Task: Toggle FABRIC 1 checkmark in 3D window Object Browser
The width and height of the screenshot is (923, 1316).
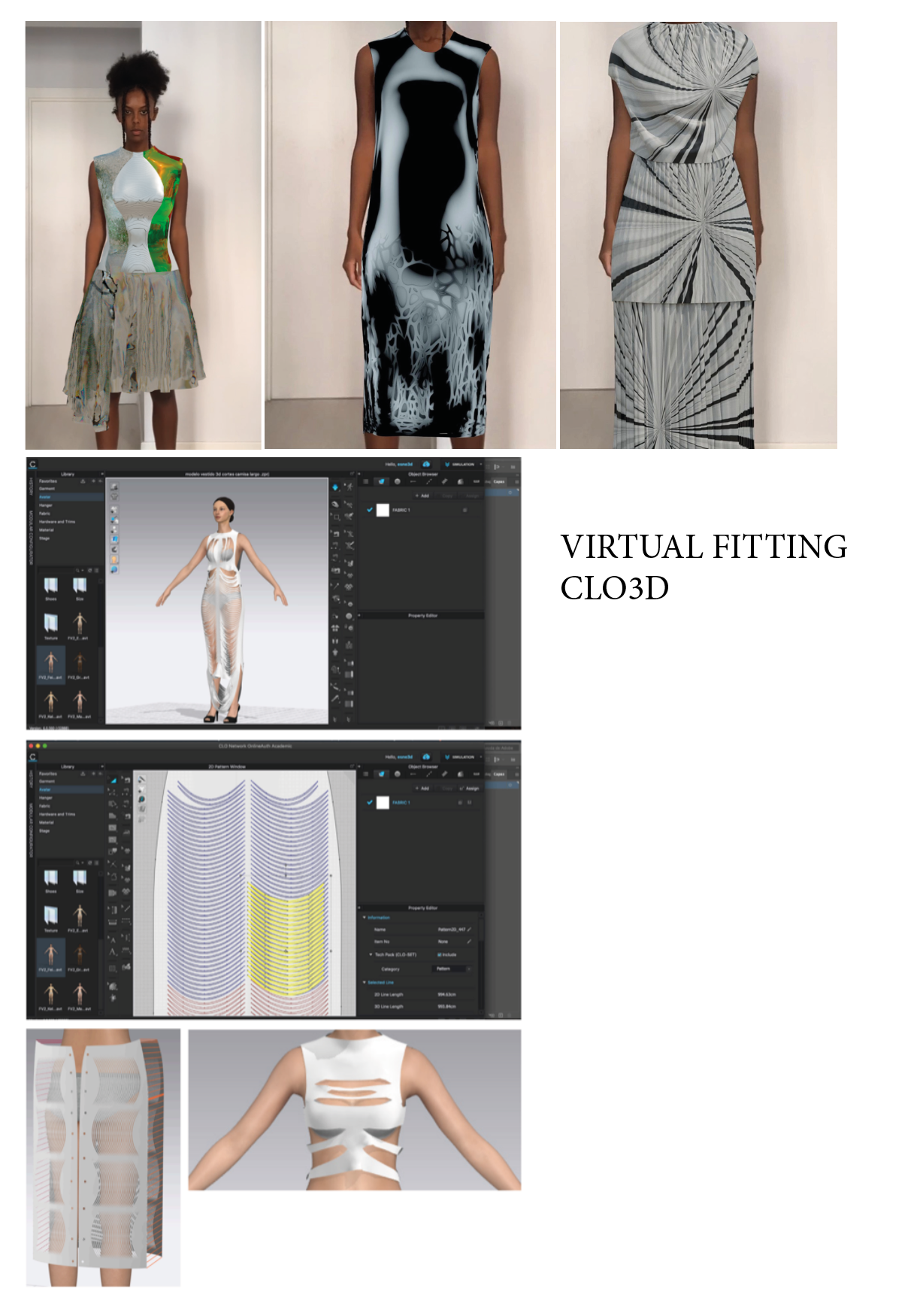Action: click(369, 510)
